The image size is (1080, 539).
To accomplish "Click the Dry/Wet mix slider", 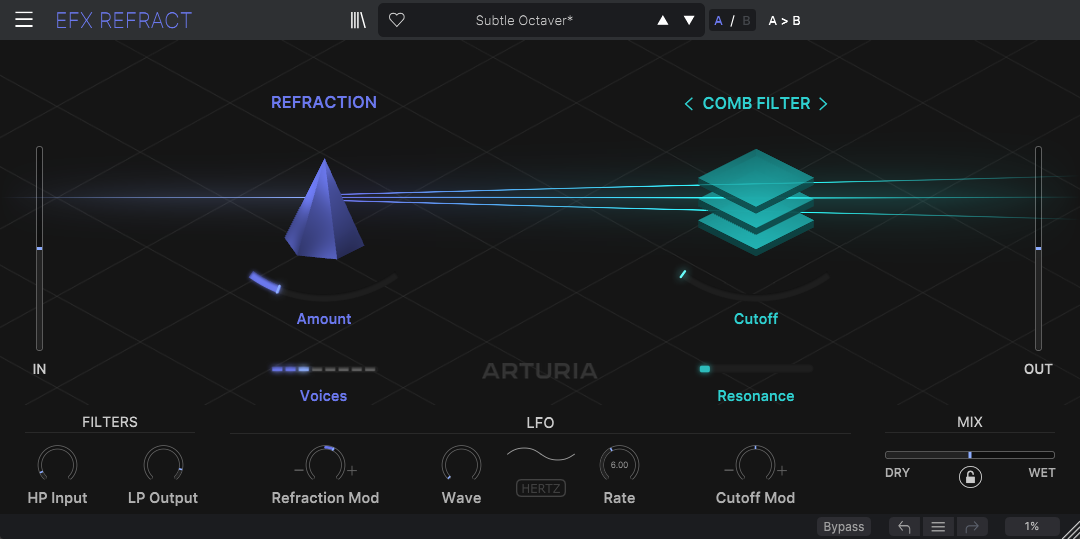I will pos(969,455).
